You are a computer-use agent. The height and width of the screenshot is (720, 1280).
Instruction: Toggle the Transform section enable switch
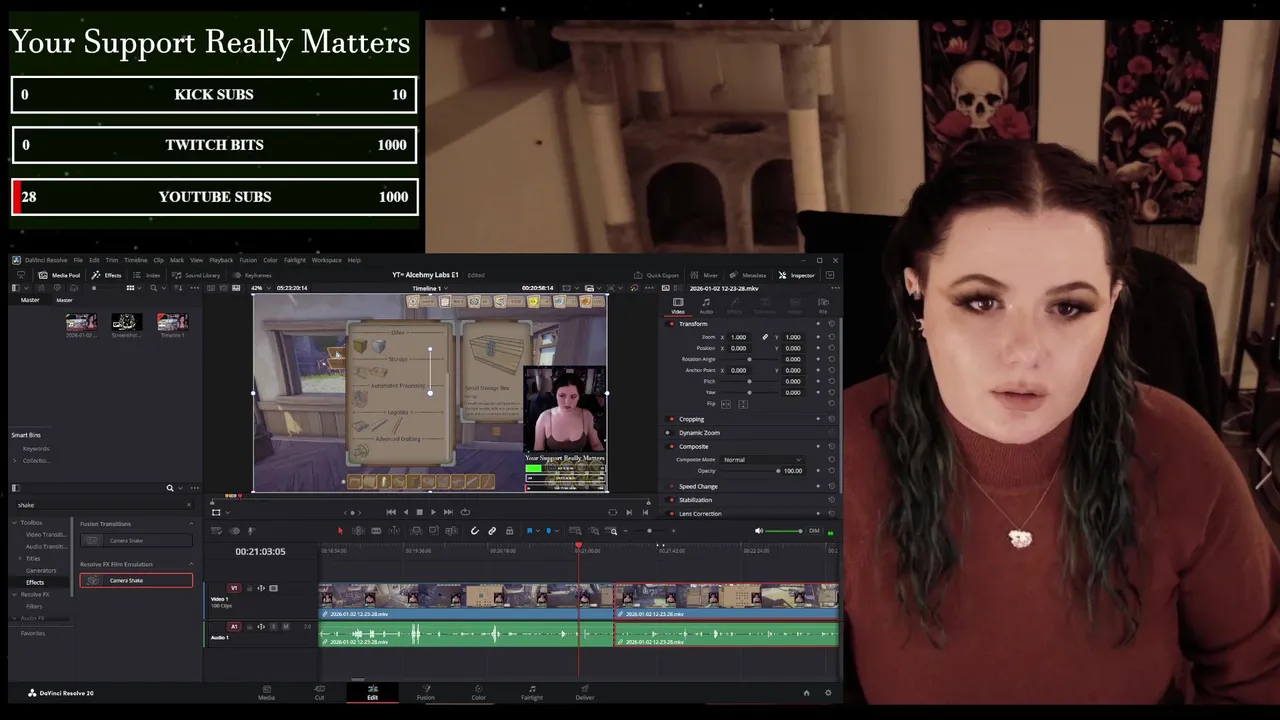[x=671, y=324]
